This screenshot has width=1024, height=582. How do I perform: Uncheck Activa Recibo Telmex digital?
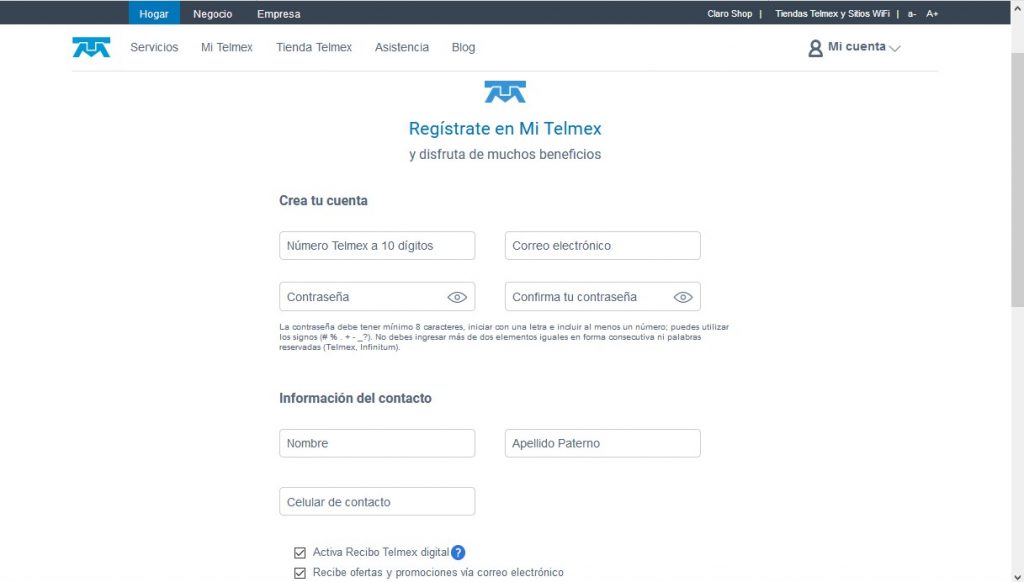tap(300, 553)
